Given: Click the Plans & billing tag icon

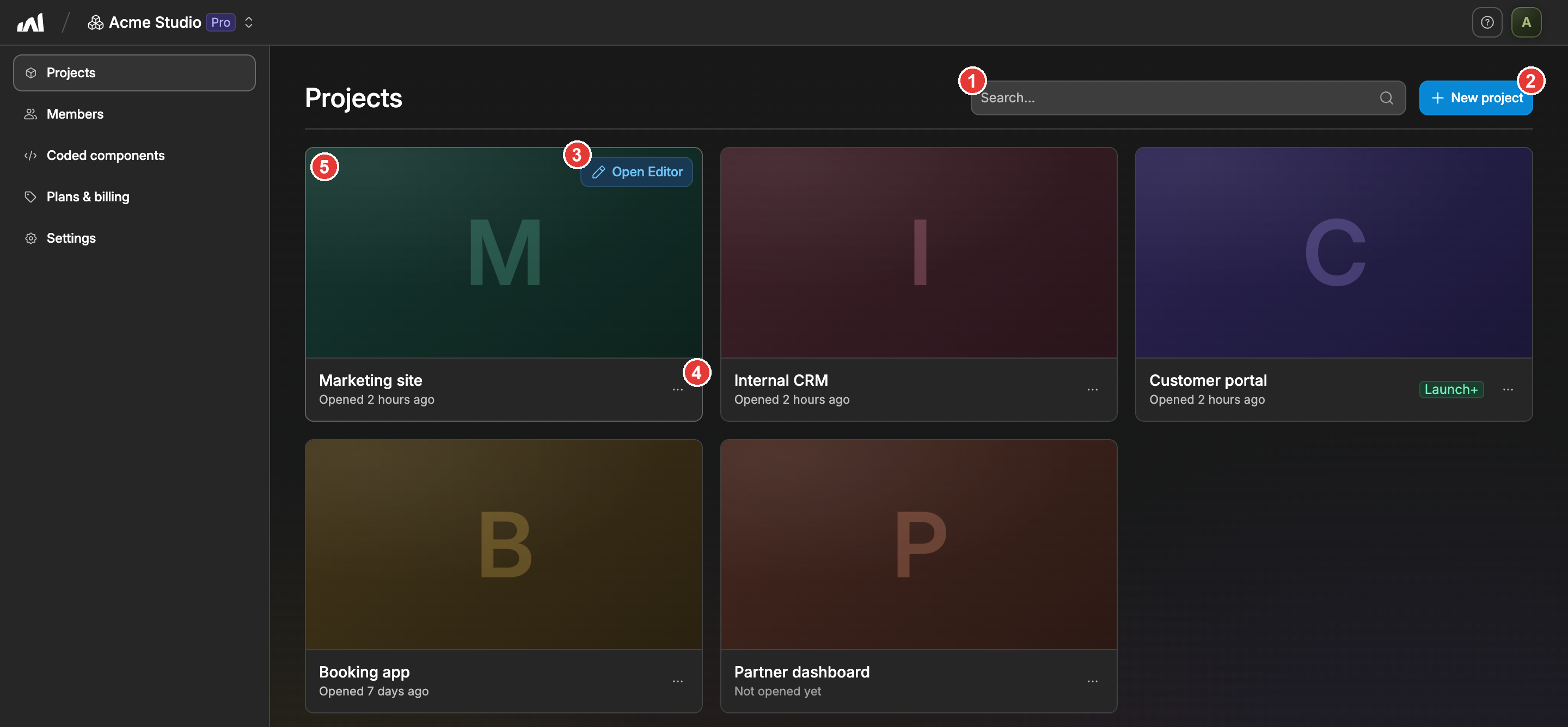Looking at the screenshot, I should pyautogui.click(x=30, y=197).
